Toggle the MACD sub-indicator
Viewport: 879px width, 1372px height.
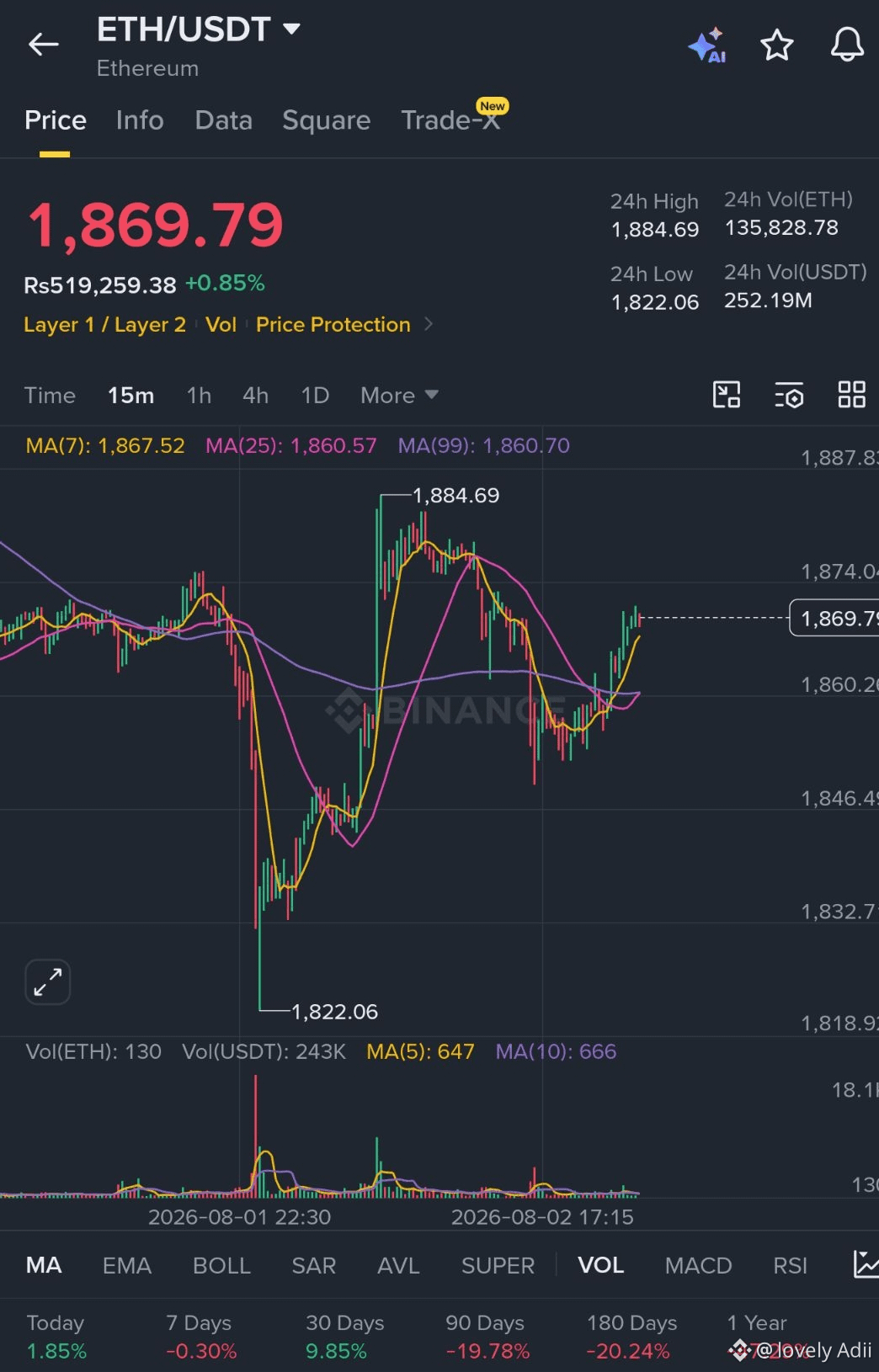698,1265
